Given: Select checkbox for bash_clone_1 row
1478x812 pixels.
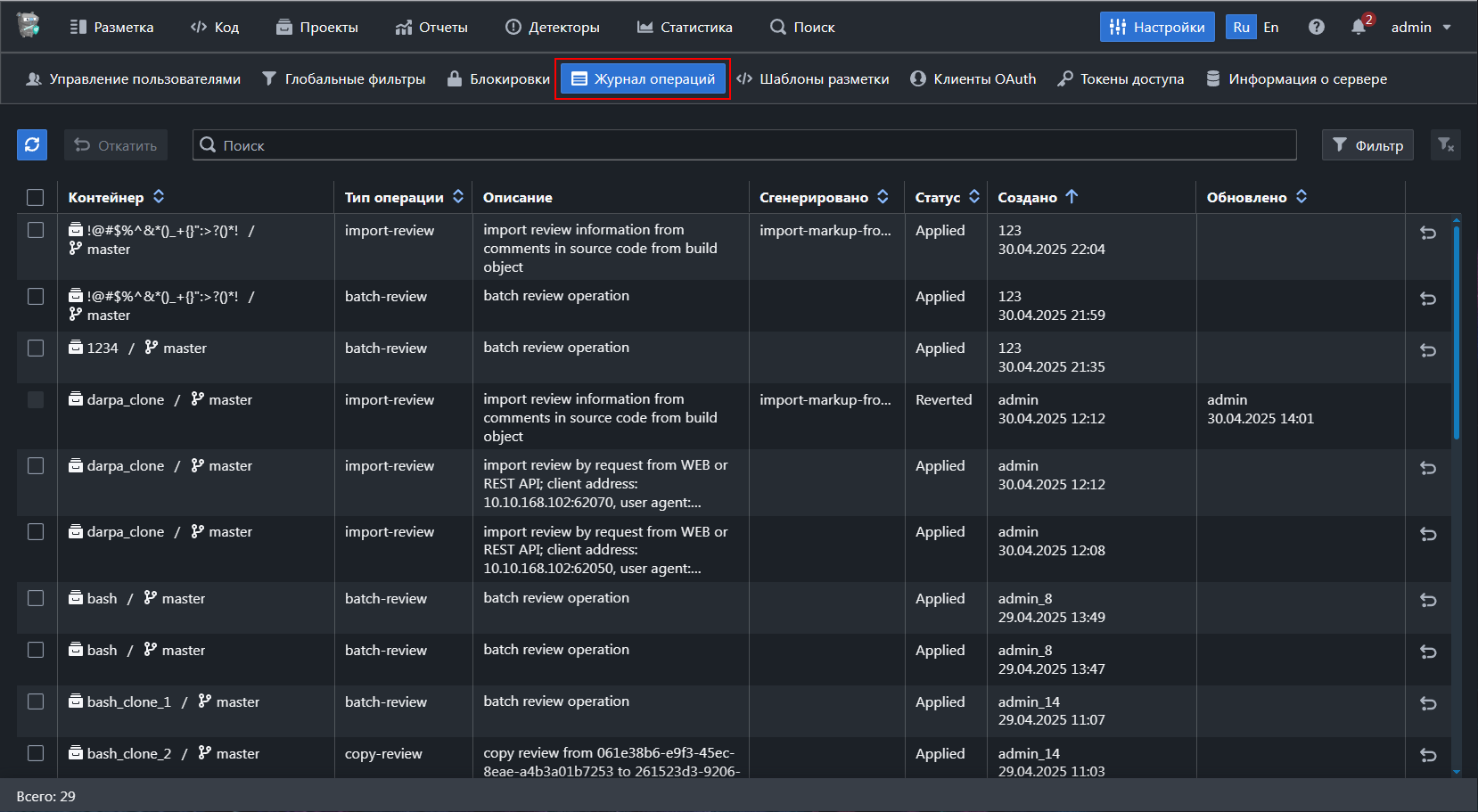Looking at the screenshot, I should coord(36,701).
